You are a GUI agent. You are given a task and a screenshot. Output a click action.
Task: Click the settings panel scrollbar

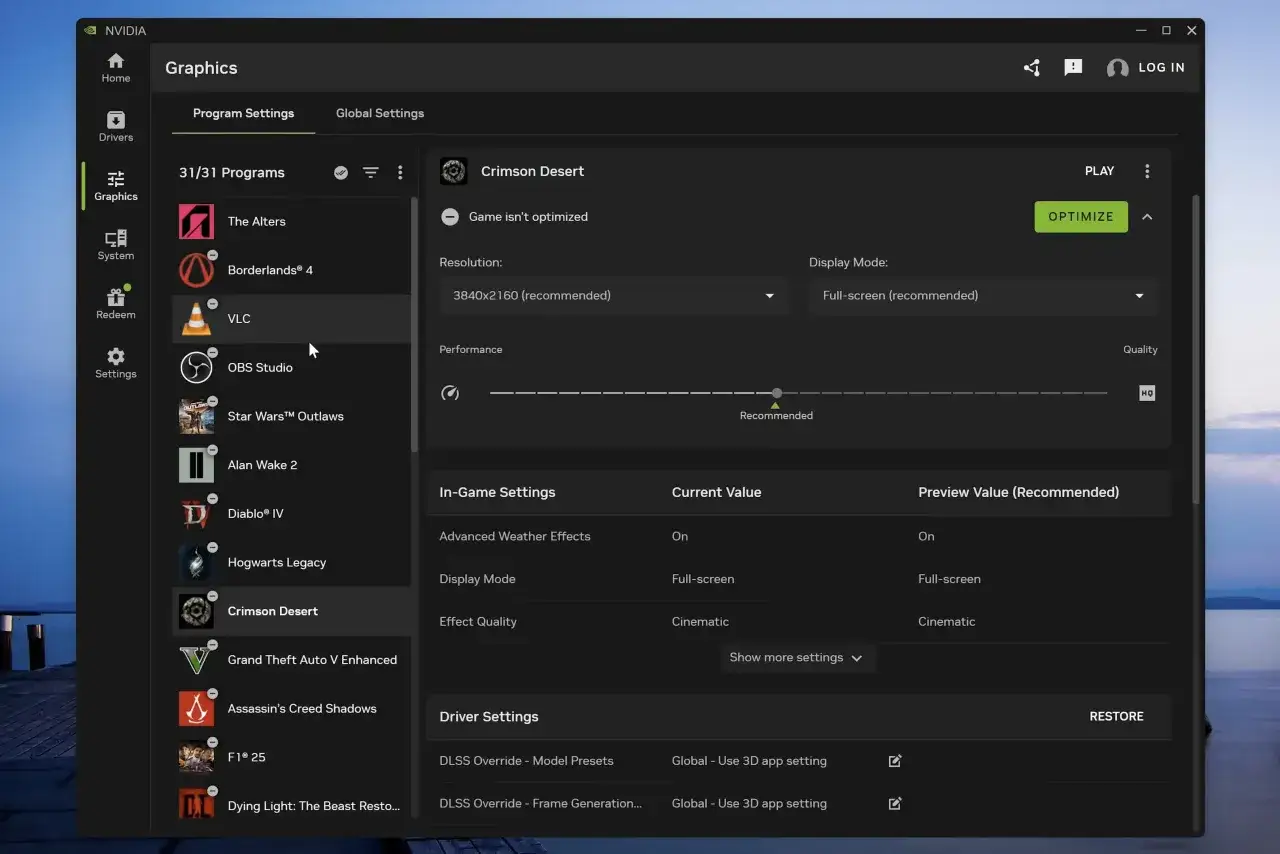(x=1195, y=350)
